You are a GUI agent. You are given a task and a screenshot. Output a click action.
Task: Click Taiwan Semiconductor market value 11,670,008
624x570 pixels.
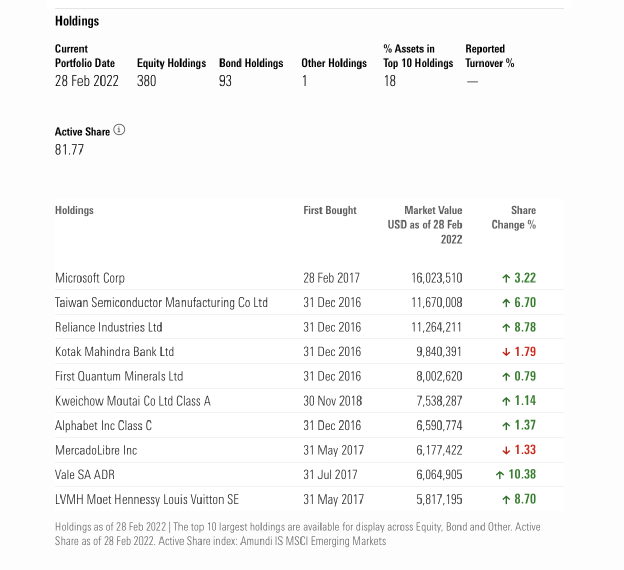point(437,303)
